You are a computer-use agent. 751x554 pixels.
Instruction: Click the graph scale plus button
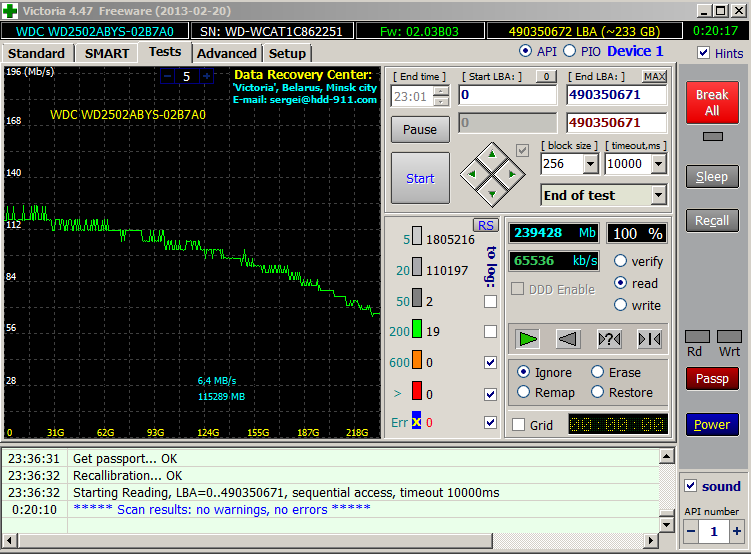coord(206,76)
